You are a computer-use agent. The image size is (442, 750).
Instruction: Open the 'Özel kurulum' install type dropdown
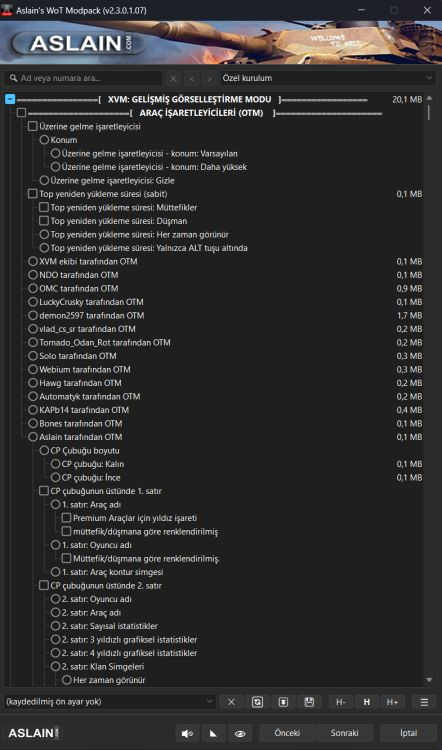point(328,78)
